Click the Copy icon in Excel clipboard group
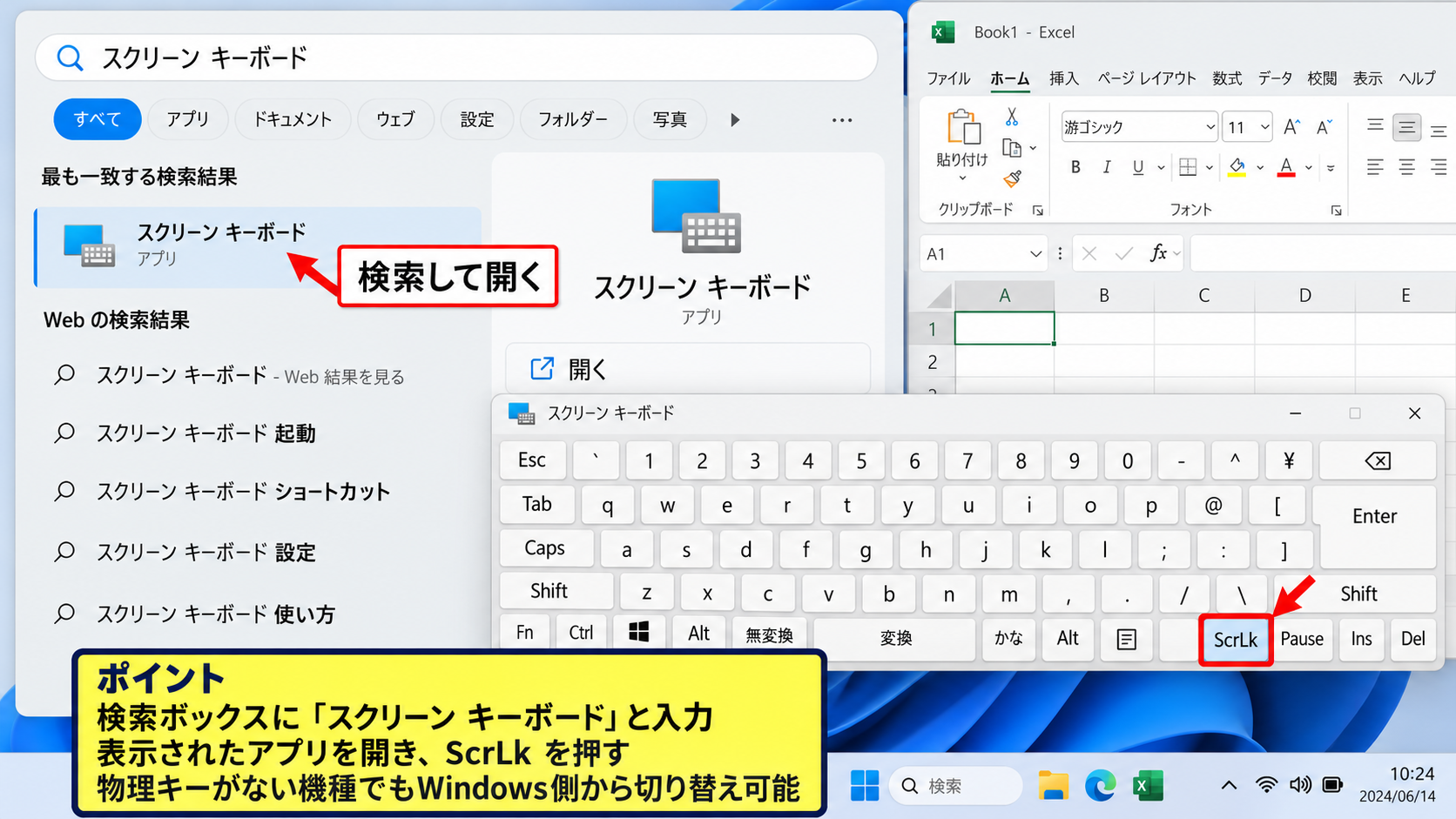This screenshot has width=1456, height=819. click(1011, 149)
